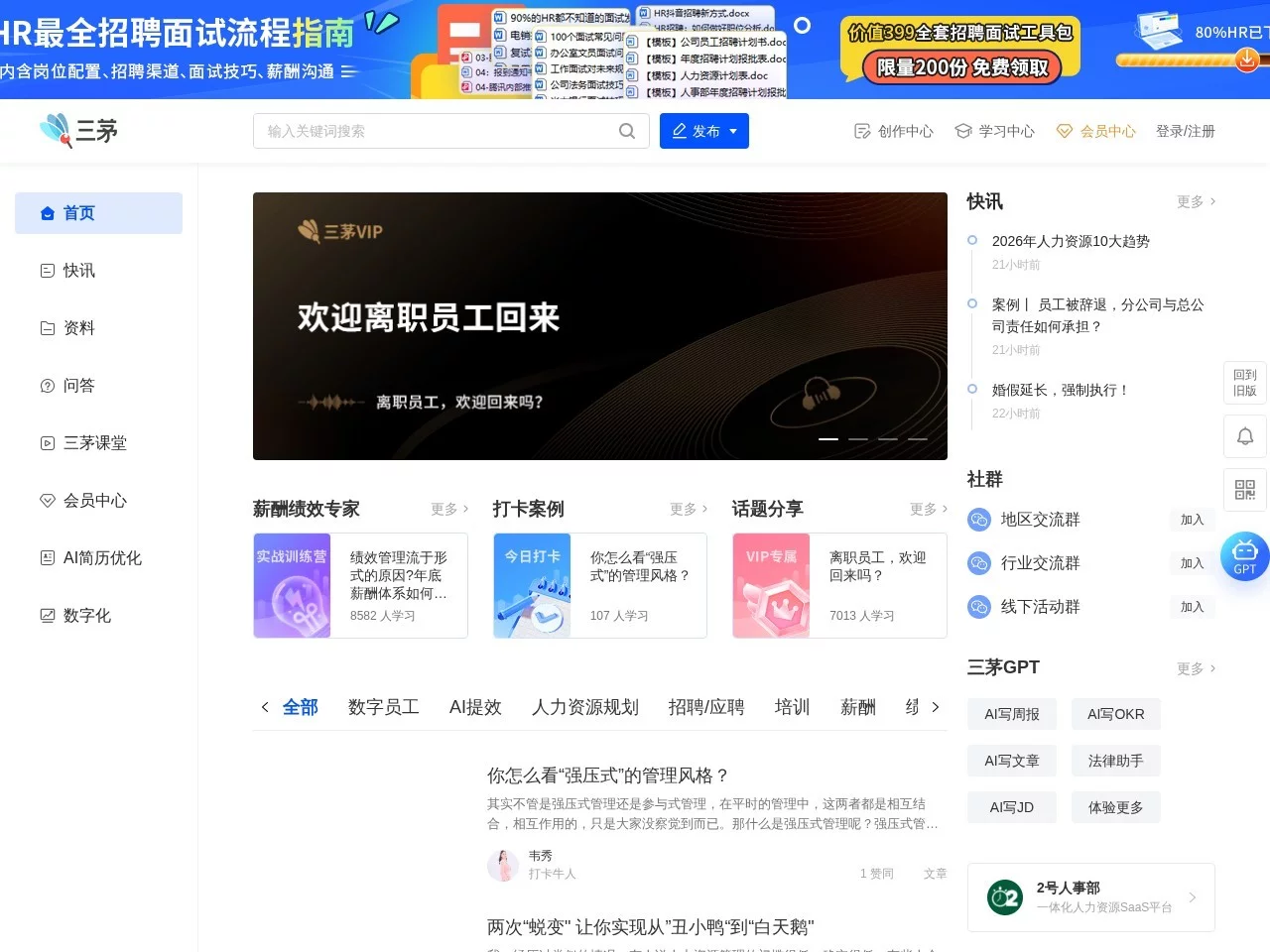Launch AI简历优化 from the sidebar

pyautogui.click(x=102, y=557)
